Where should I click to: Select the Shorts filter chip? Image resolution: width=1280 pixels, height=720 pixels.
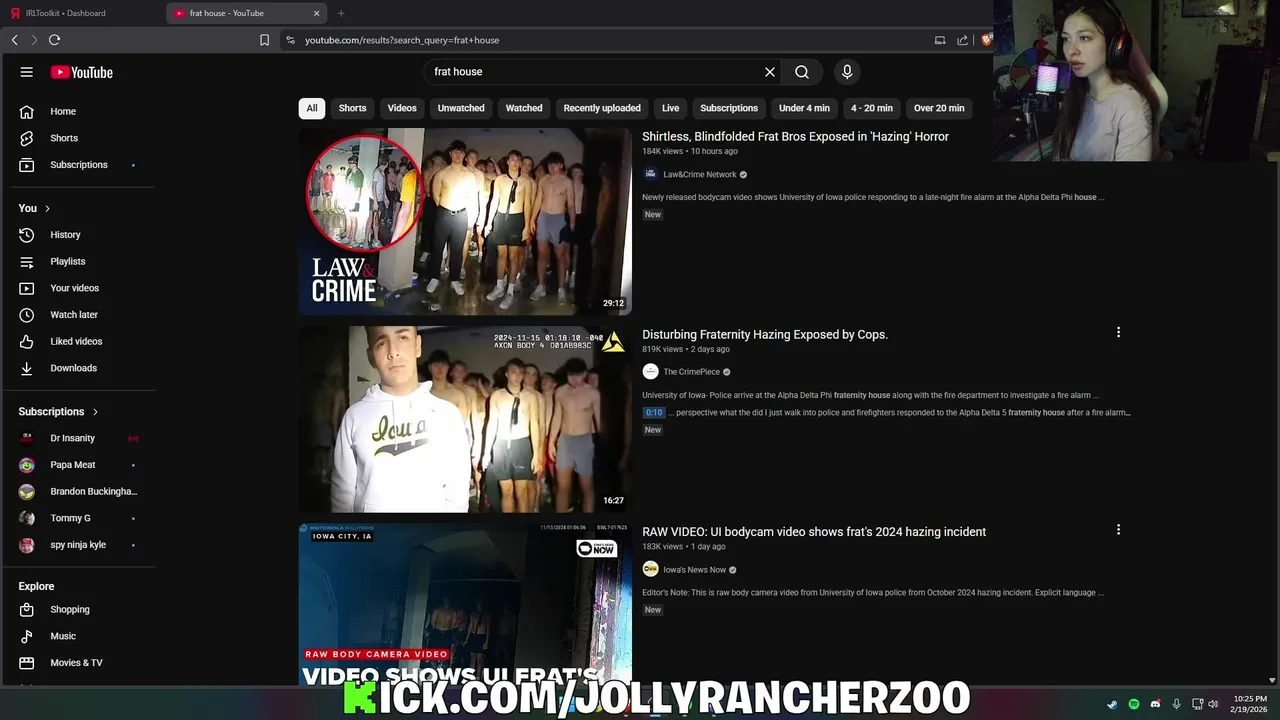(x=352, y=108)
